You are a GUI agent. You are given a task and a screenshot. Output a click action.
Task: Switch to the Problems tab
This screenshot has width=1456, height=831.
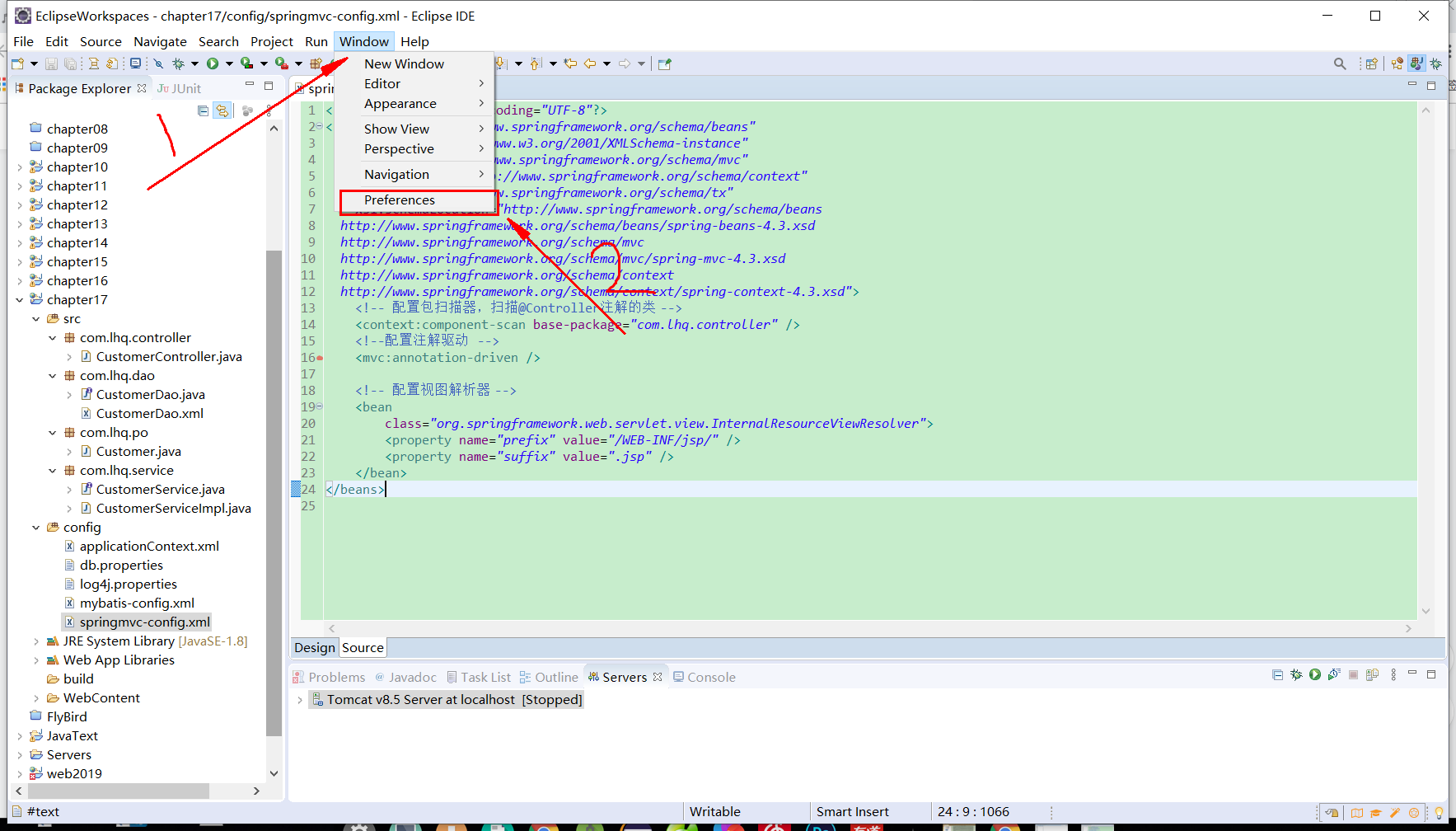click(330, 677)
